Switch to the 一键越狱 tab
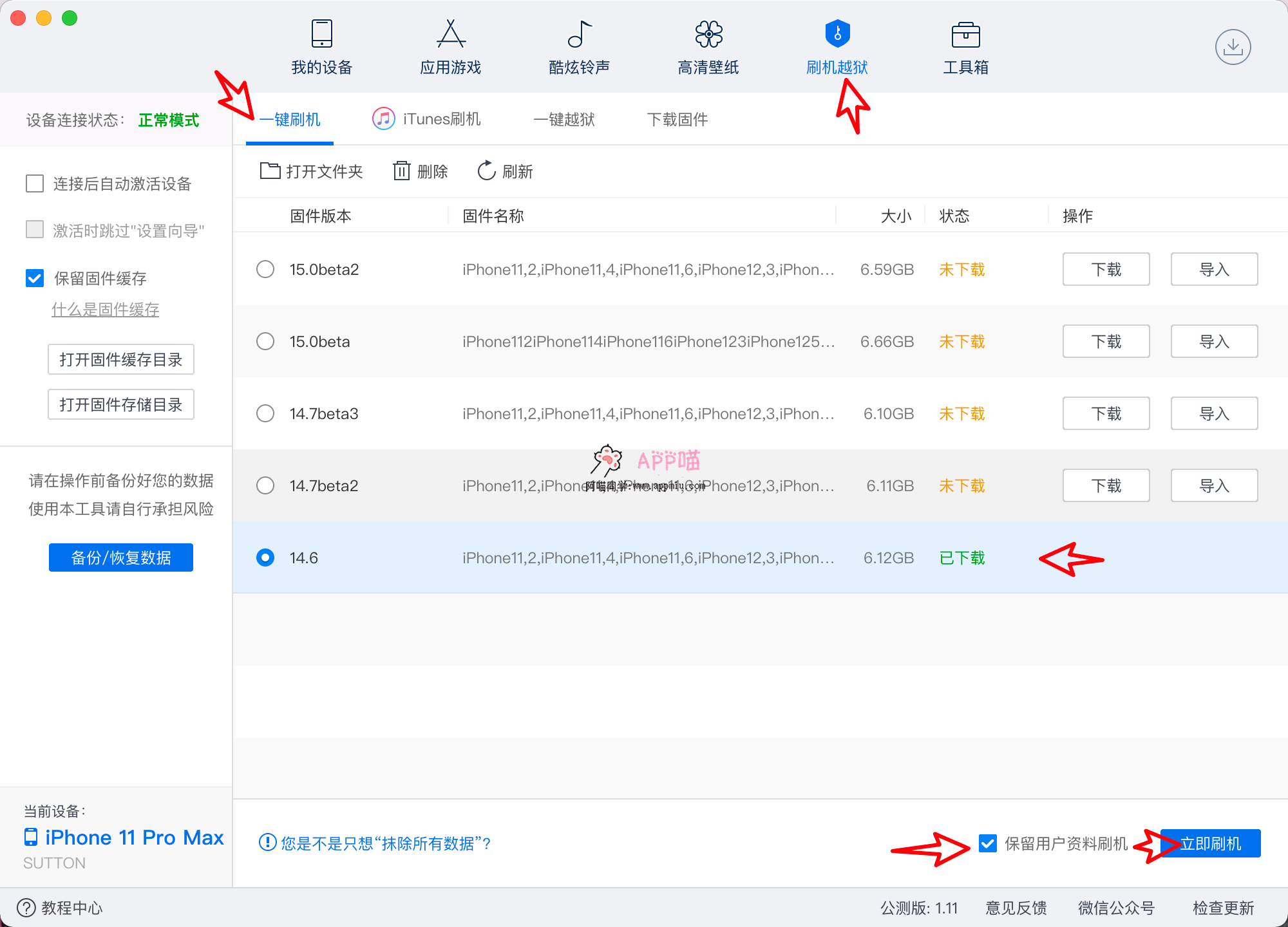This screenshot has height=927, width=1288. (x=564, y=120)
